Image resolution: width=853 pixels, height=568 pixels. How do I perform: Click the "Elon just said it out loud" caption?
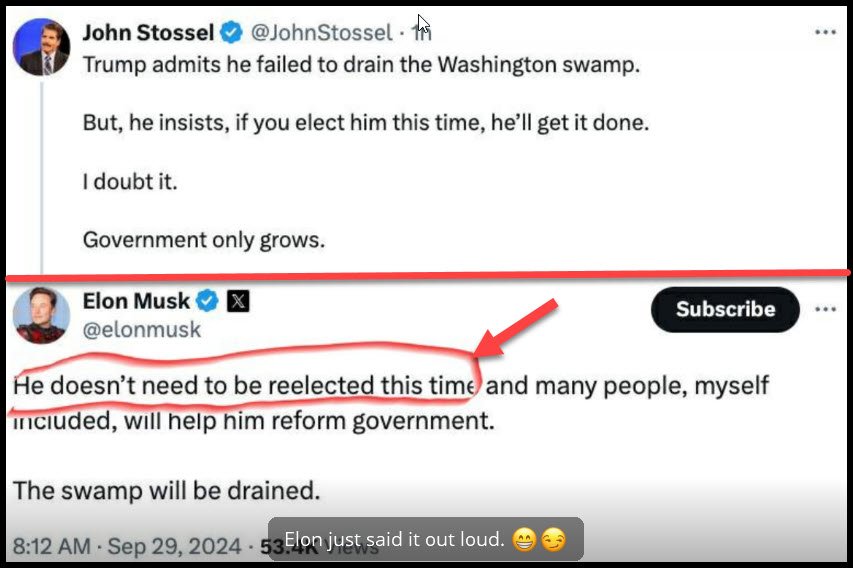(x=394, y=540)
